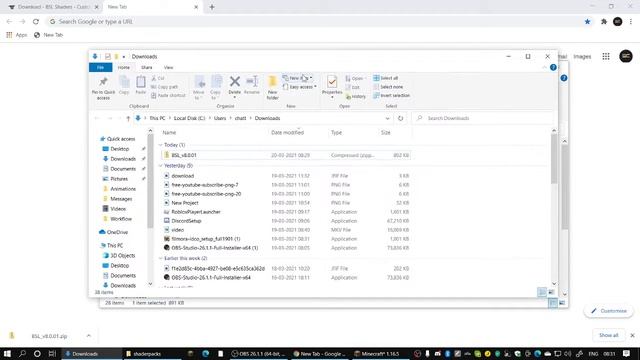
Task: Click This PC in breadcrumb path
Action: pos(157,118)
